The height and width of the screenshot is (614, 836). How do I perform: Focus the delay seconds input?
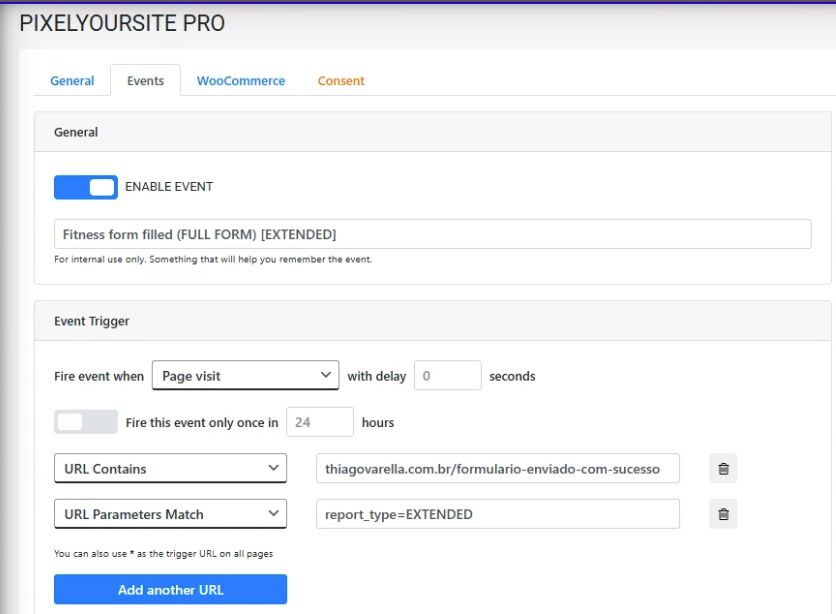click(x=448, y=376)
